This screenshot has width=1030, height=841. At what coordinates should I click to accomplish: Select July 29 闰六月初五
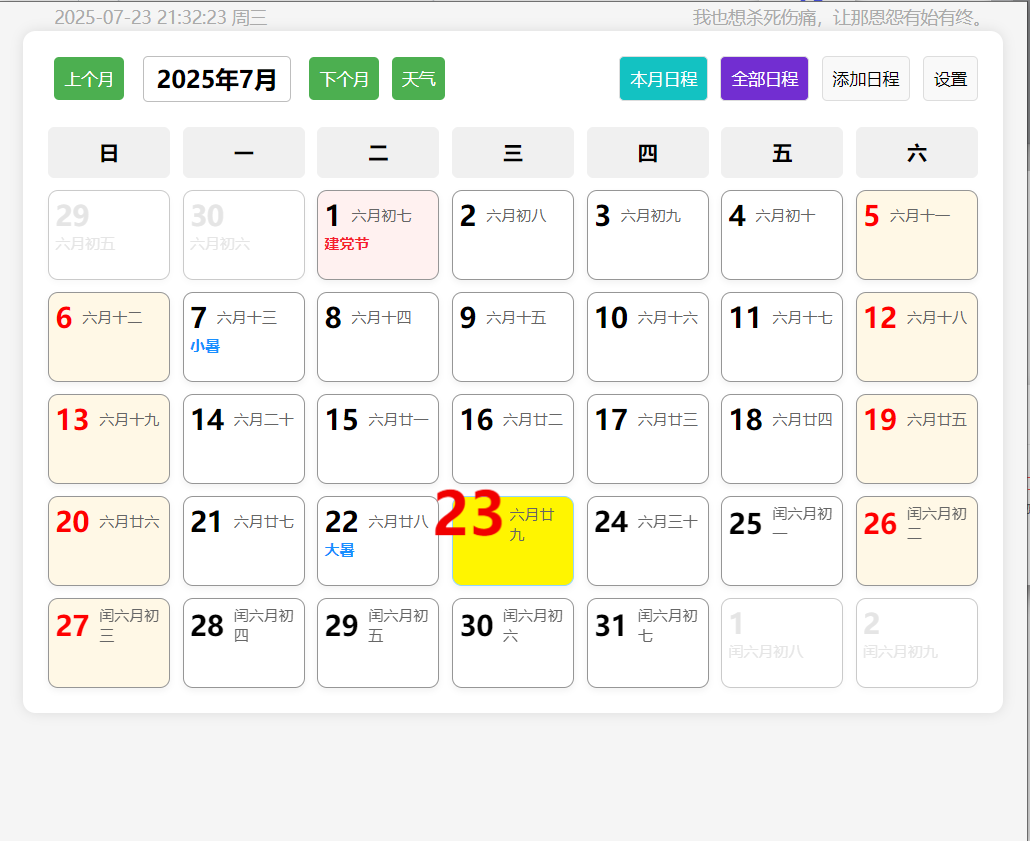378,643
